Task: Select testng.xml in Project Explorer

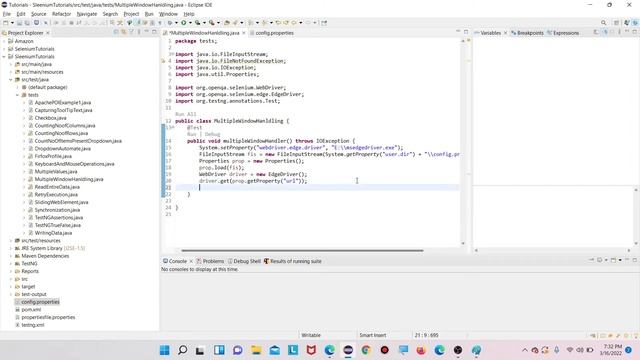Action: pos(33,325)
